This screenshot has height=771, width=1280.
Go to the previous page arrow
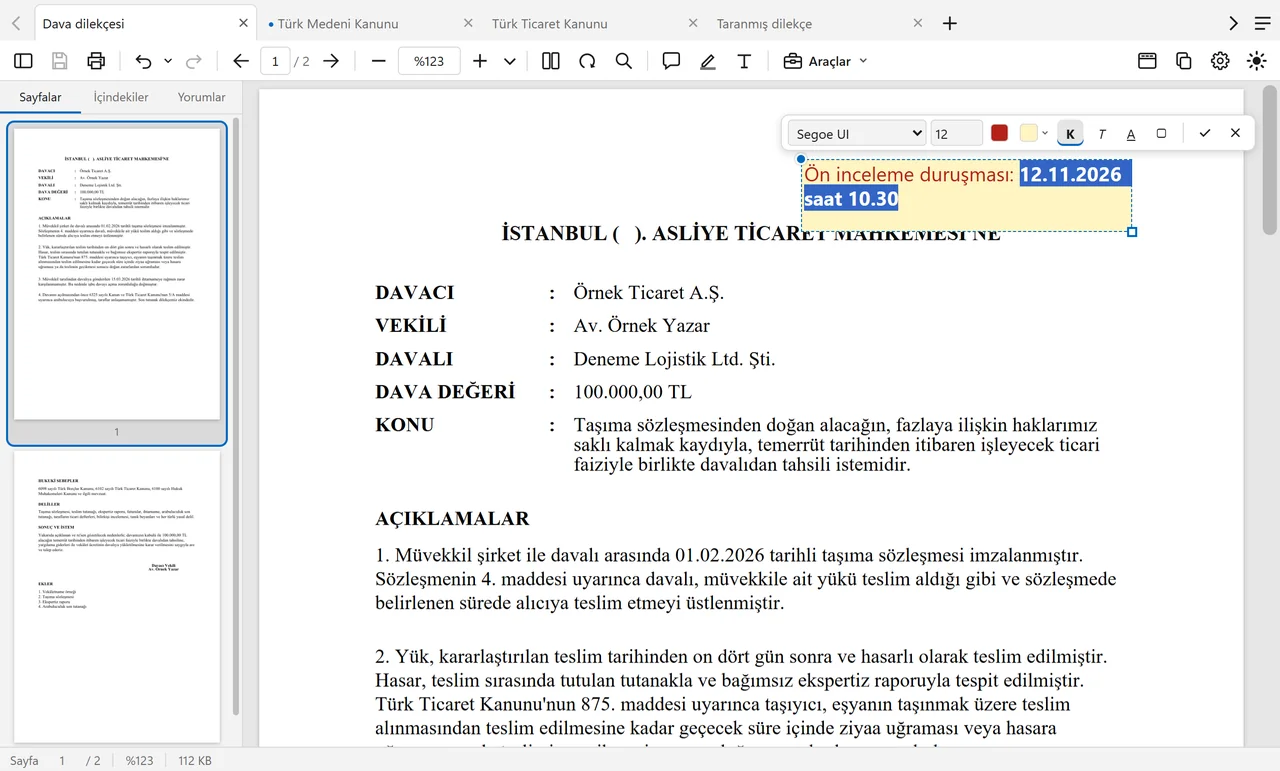240,61
